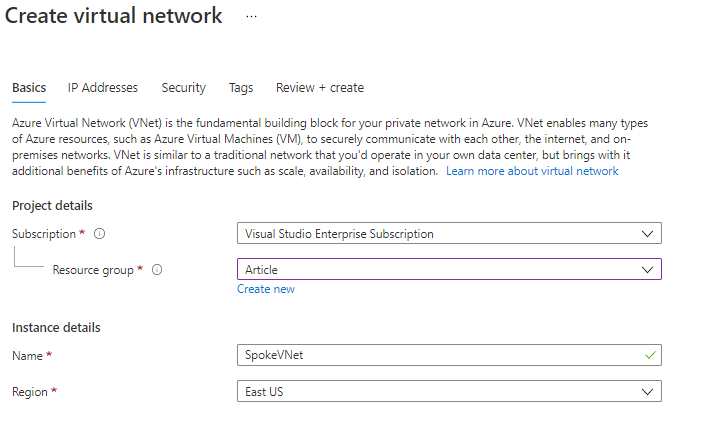Viewport: 706px width, 430px height.
Task: Switch to the IP Addresses tab
Action: [x=103, y=88]
